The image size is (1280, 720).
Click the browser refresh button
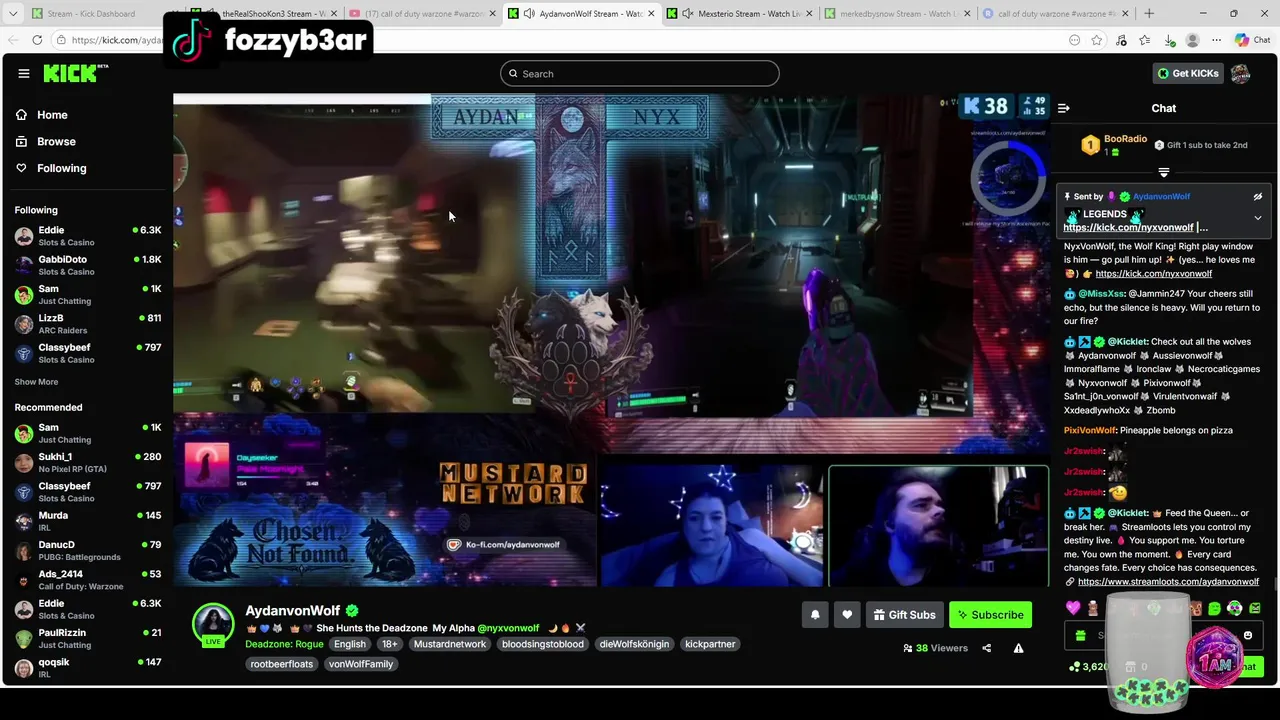coord(37,40)
